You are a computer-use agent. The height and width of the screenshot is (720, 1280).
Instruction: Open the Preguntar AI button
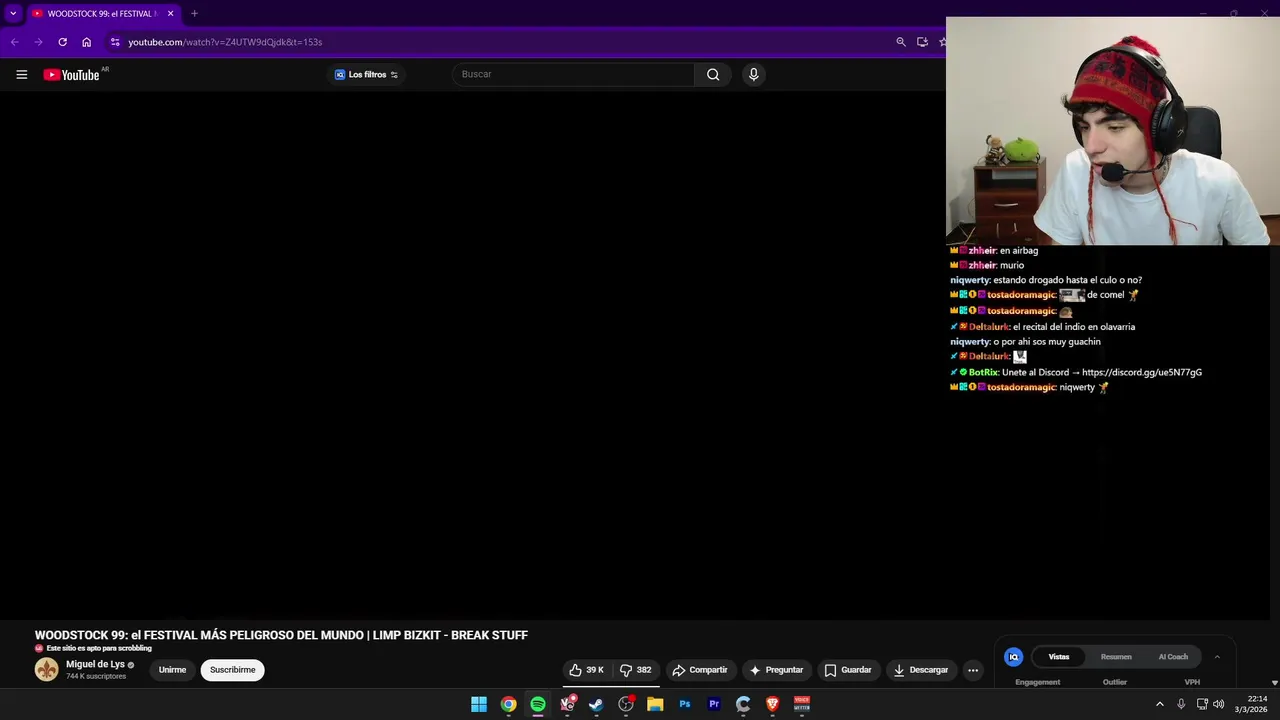coord(777,670)
